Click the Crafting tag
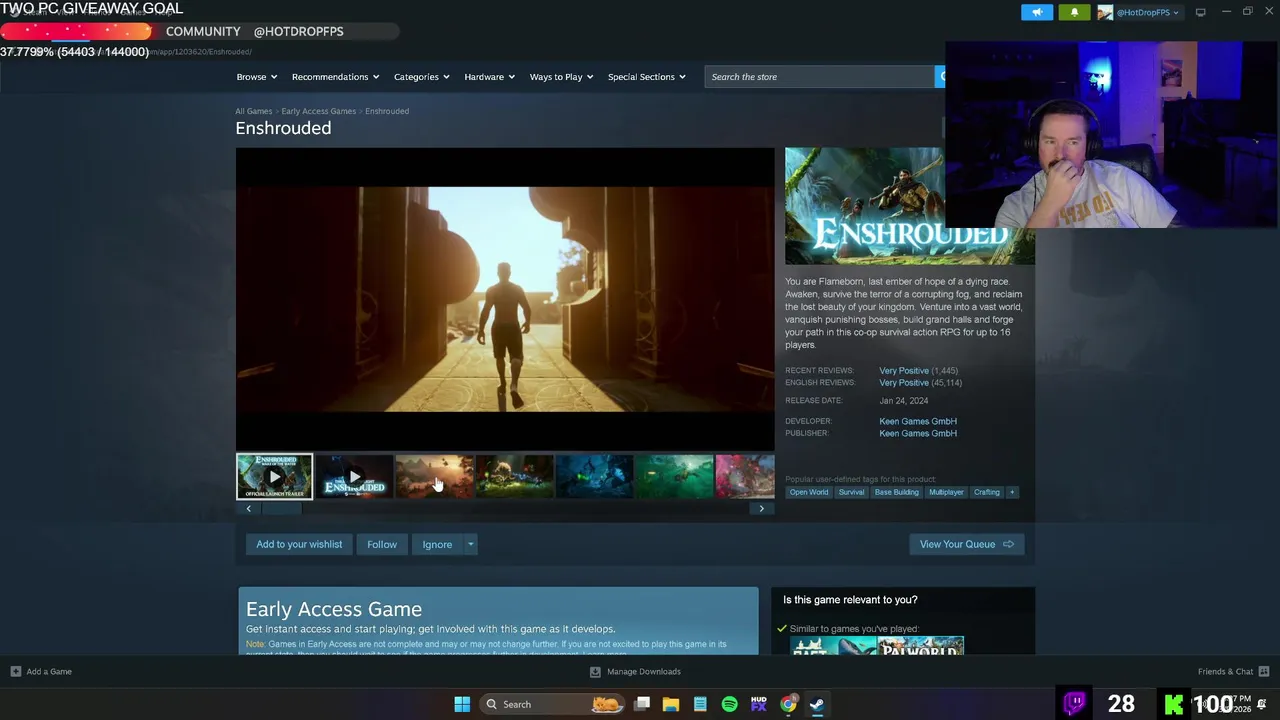Viewport: 1280px width, 720px height. [987, 492]
